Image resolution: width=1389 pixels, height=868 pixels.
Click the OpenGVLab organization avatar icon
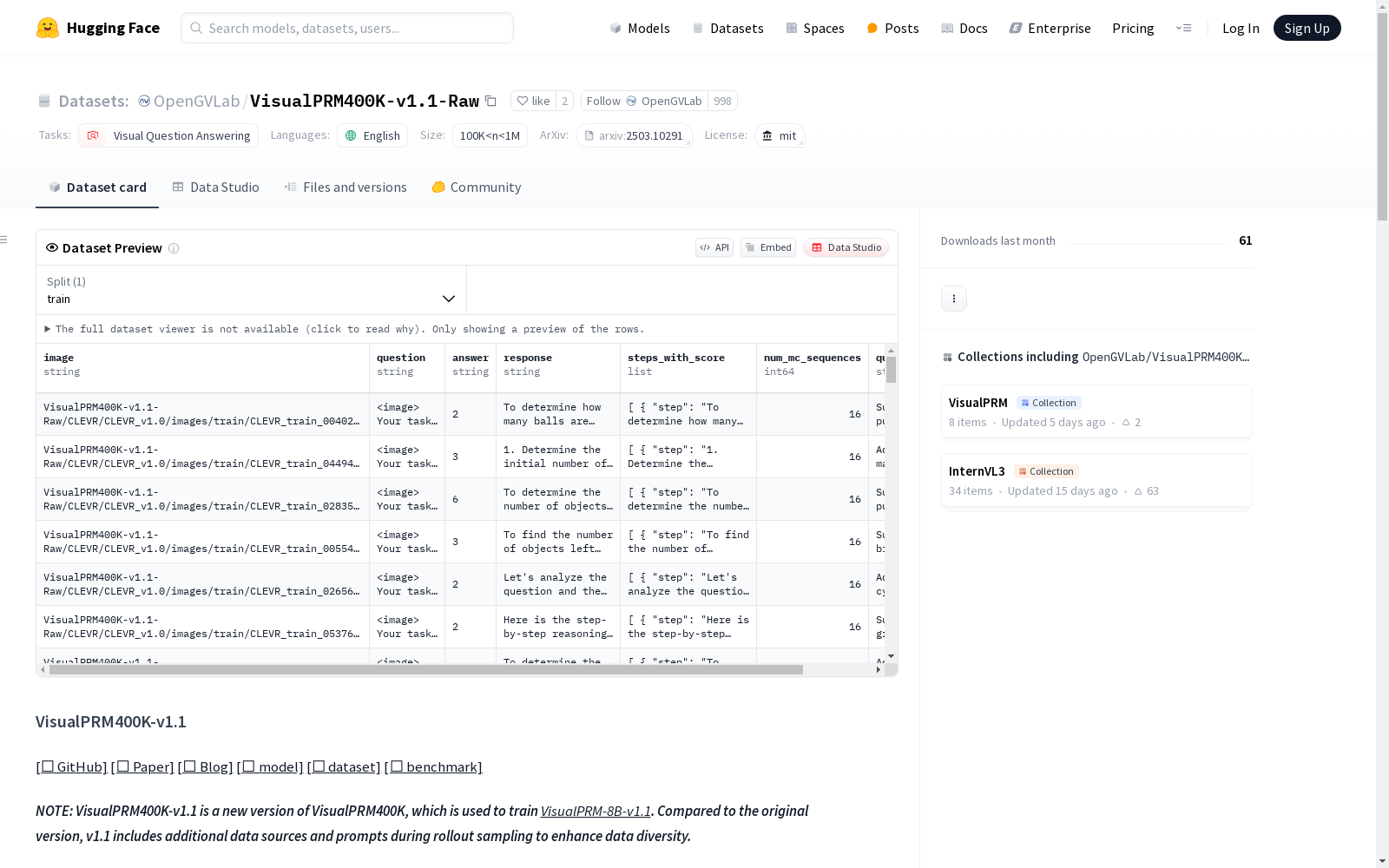point(144,101)
